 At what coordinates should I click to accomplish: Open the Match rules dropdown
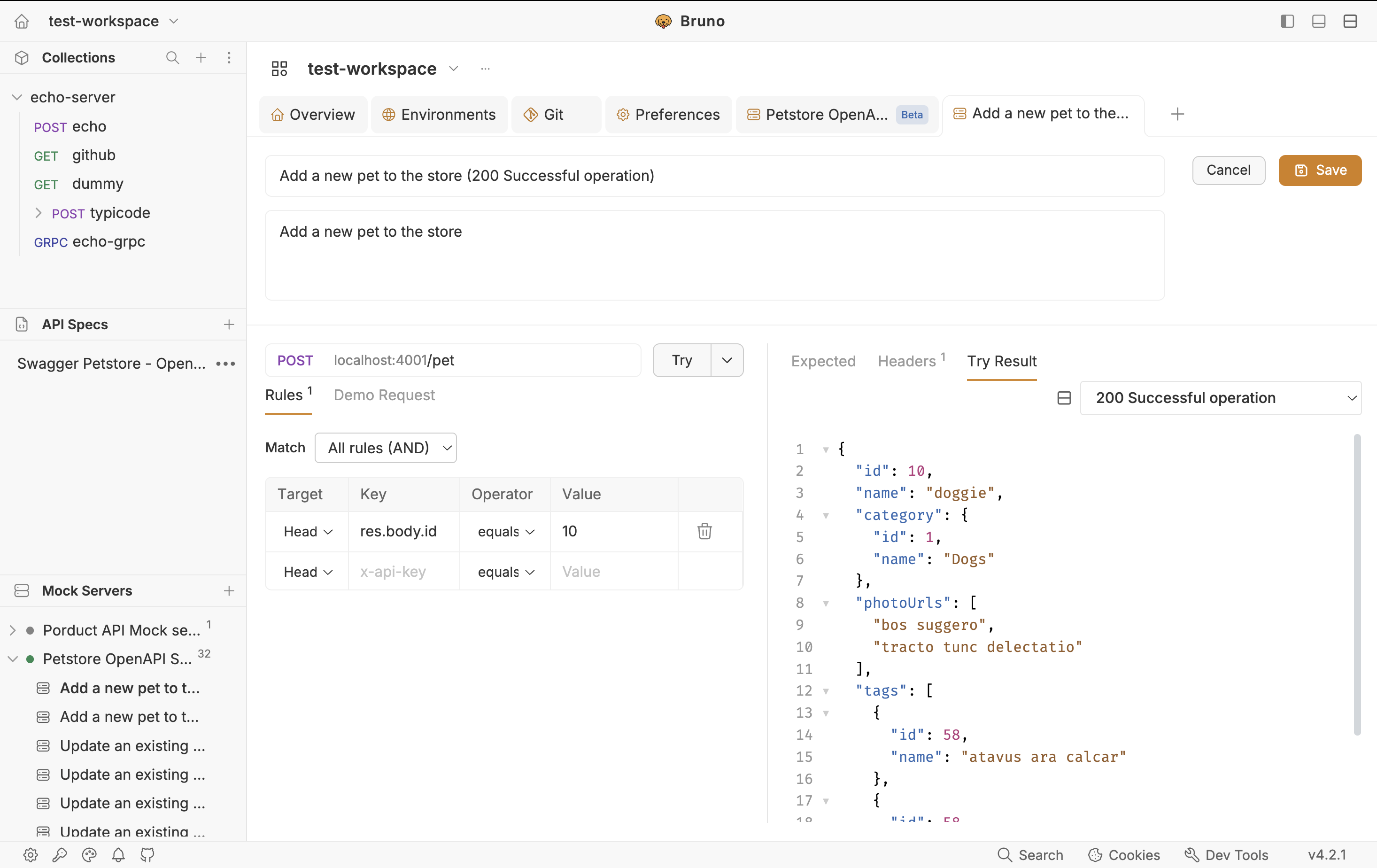click(386, 448)
